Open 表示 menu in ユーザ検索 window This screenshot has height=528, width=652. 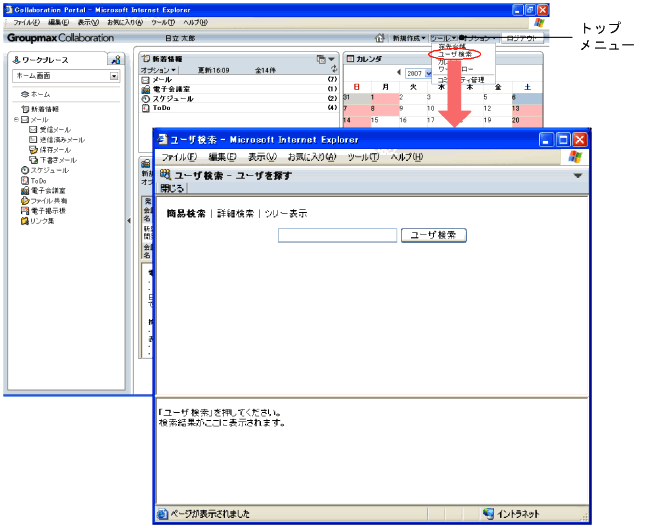(x=262, y=157)
